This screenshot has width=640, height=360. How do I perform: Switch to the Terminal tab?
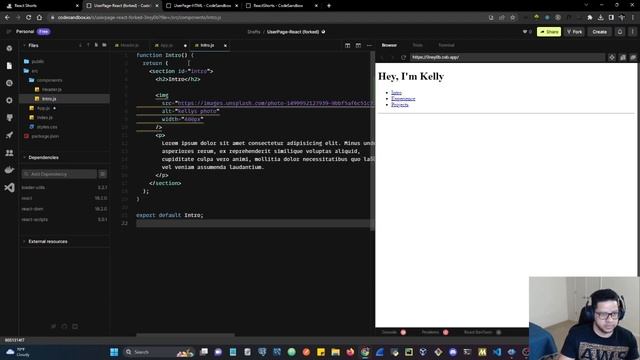tap(446, 45)
